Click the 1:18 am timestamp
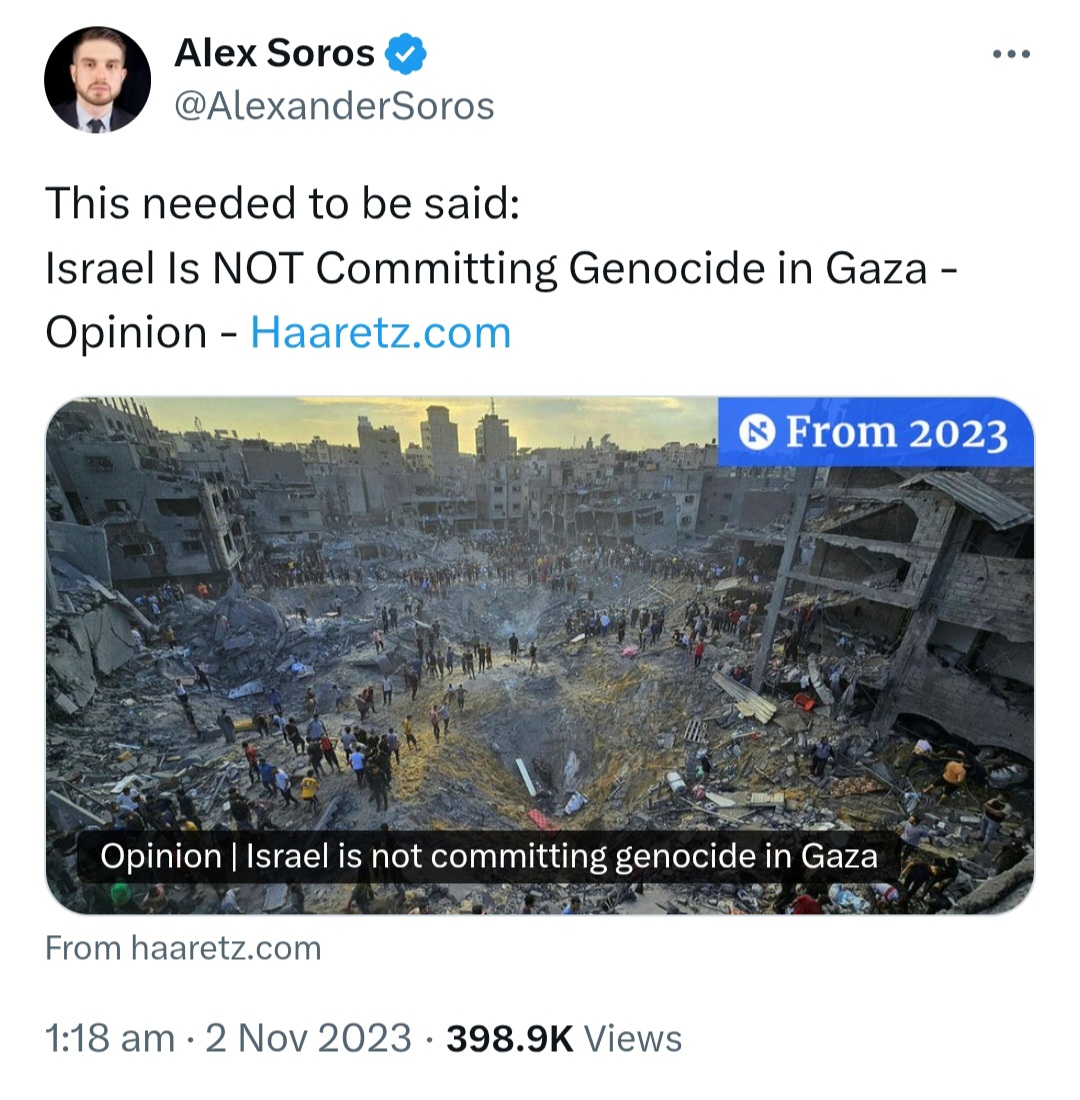Screen dimensions: 1080x1100 (109, 1038)
